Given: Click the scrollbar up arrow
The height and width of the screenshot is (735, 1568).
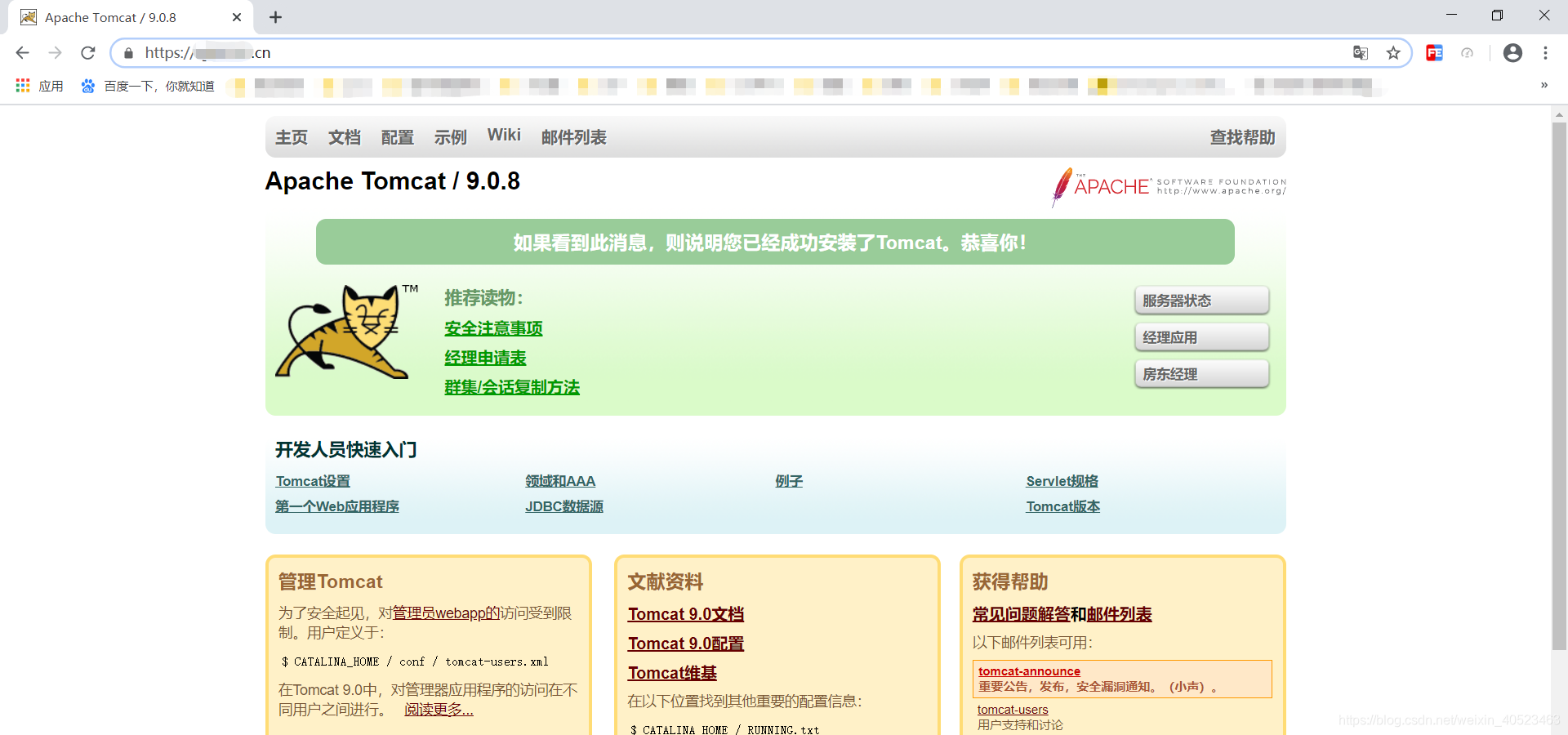Looking at the screenshot, I should [1559, 114].
